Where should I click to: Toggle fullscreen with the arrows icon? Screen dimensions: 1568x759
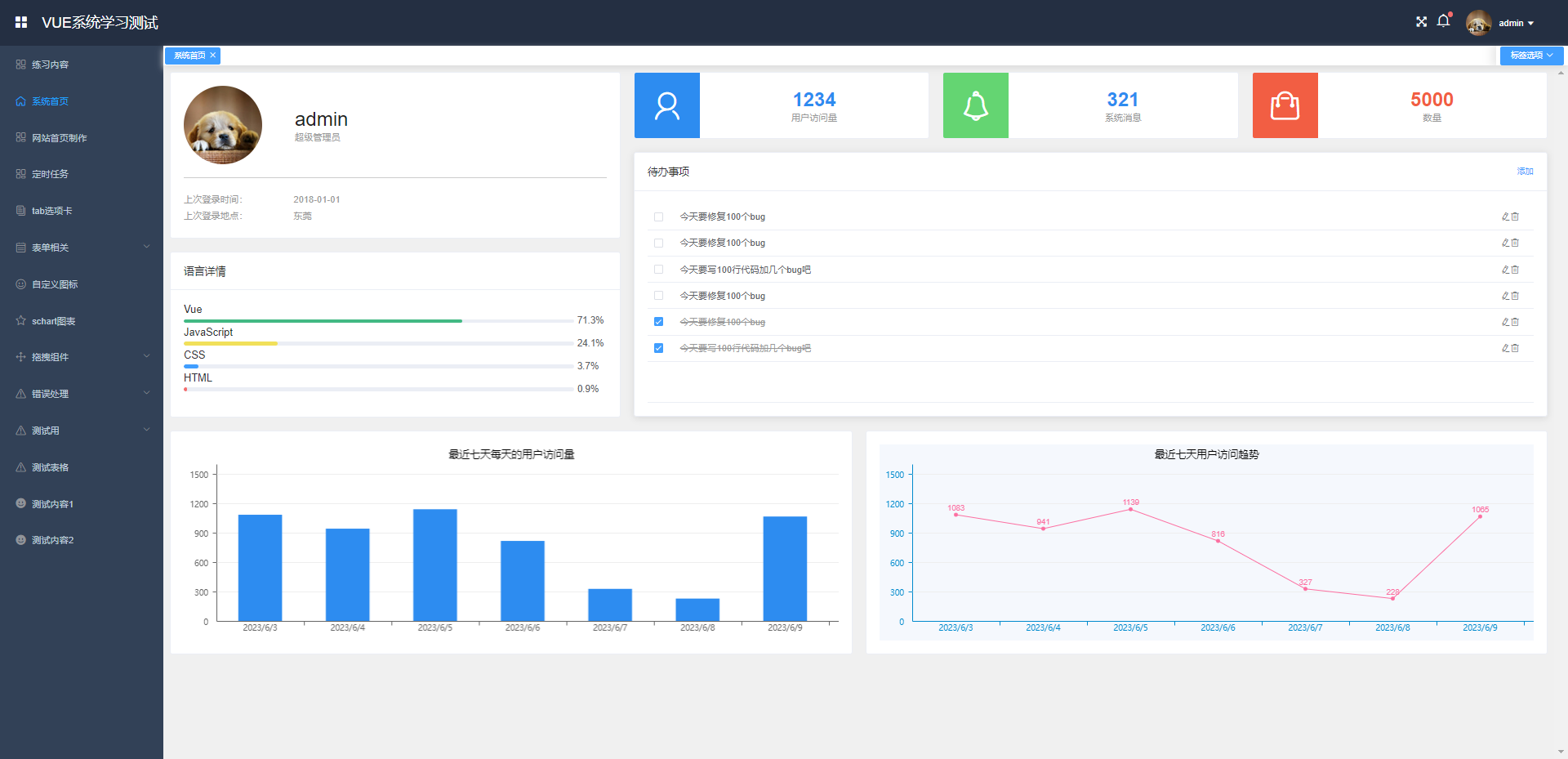pos(1421,22)
